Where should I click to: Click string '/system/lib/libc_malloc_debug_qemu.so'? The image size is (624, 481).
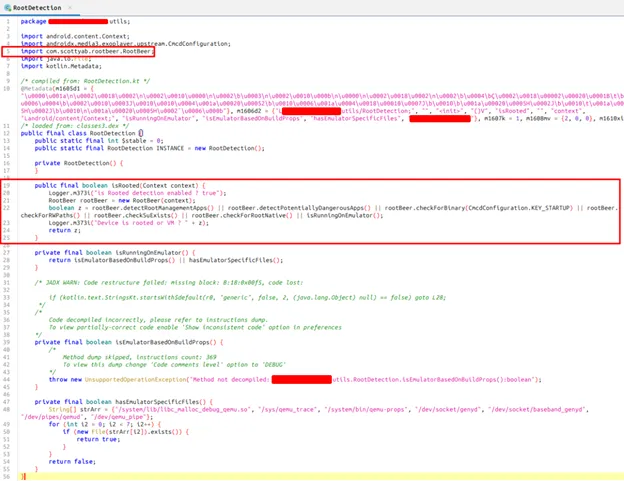[182, 409]
